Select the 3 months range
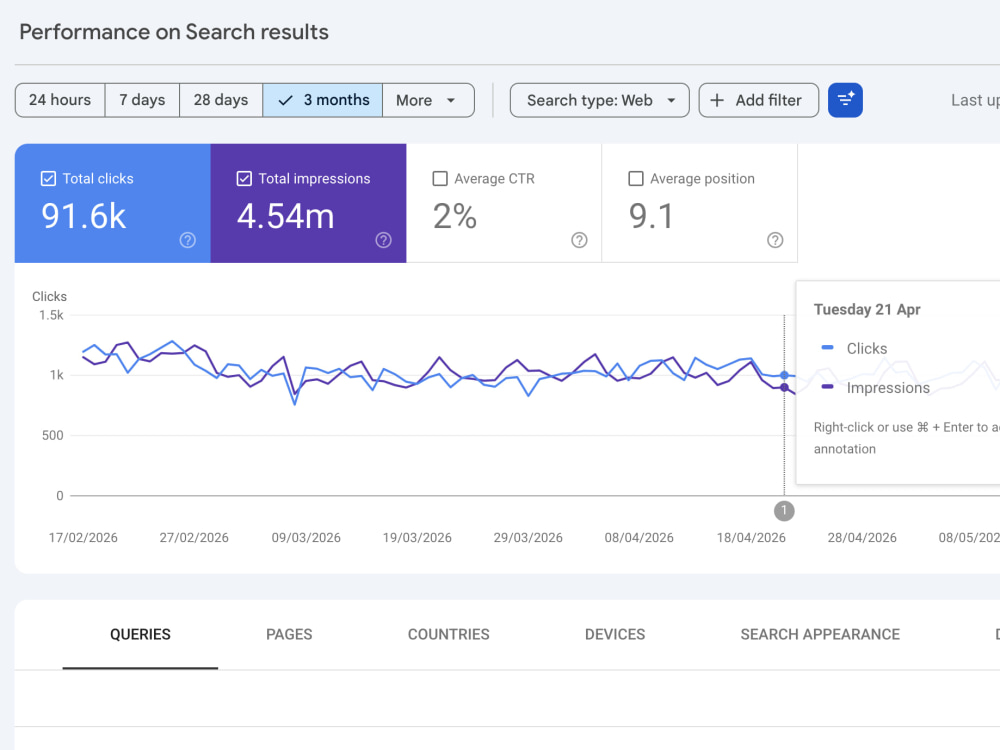1000x750 pixels. pyautogui.click(x=323, y=100)
